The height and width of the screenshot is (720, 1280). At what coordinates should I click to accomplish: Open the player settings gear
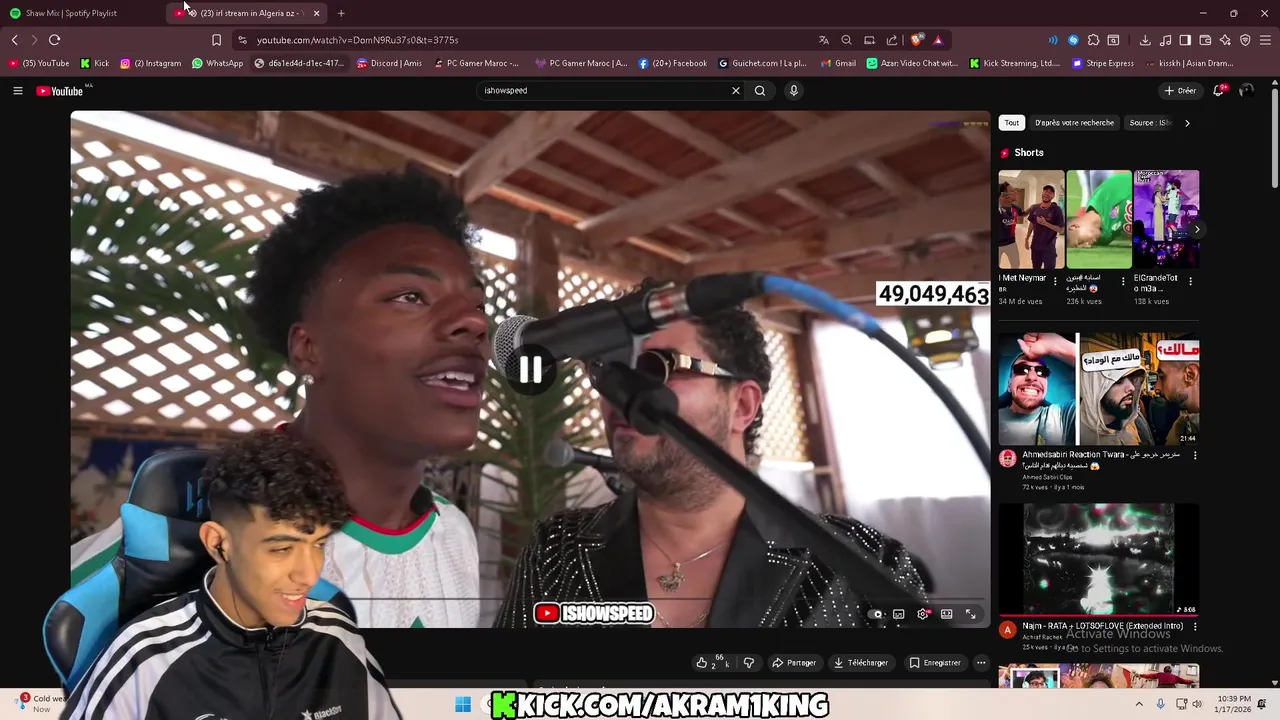tap(923, 614)
